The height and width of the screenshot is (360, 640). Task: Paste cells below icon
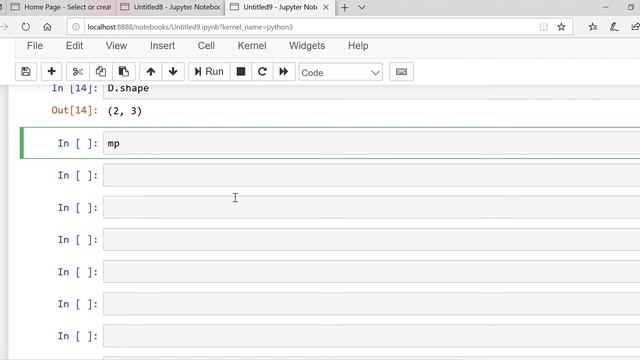pos(124,72)
